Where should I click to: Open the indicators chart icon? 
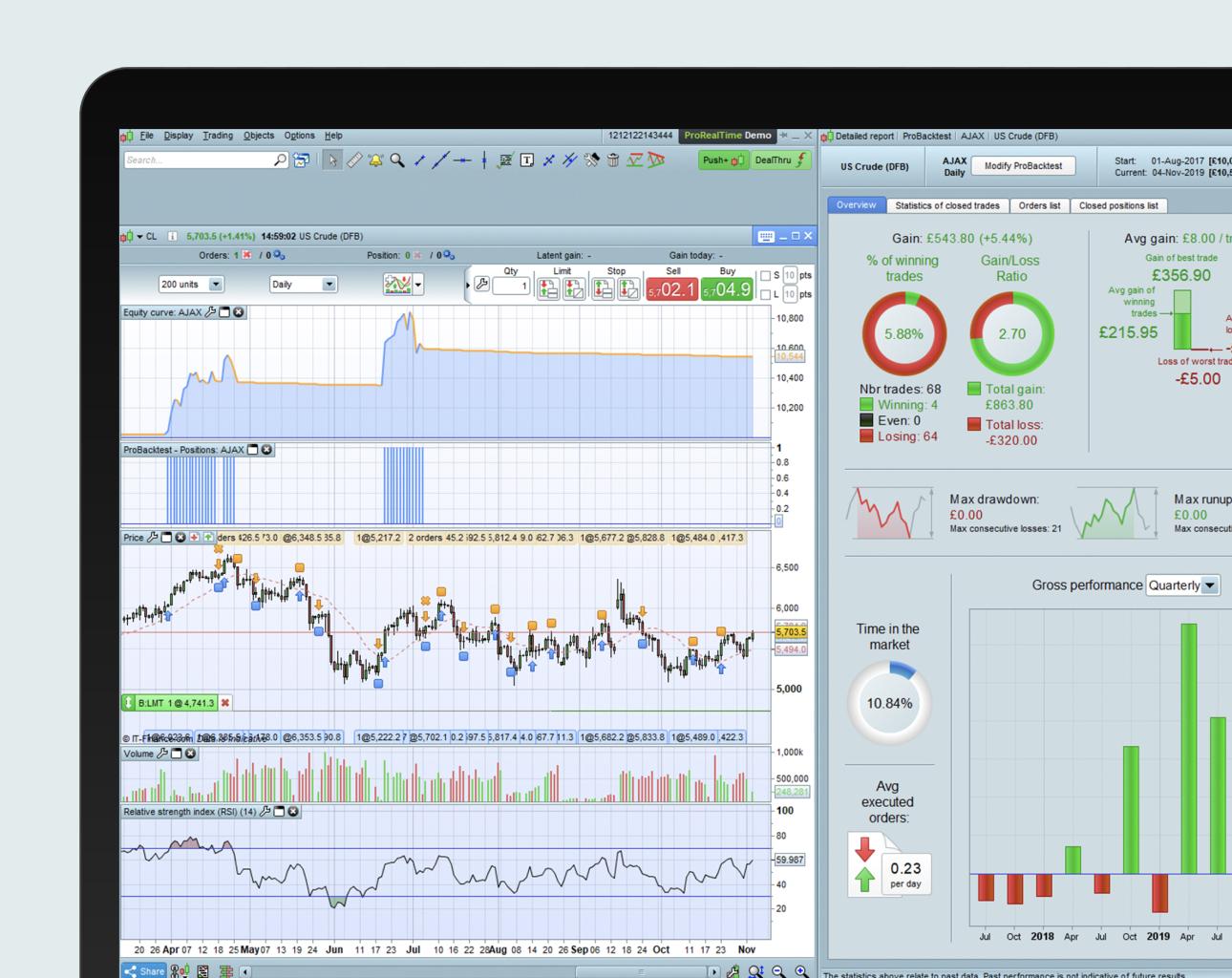click(398, 284)
